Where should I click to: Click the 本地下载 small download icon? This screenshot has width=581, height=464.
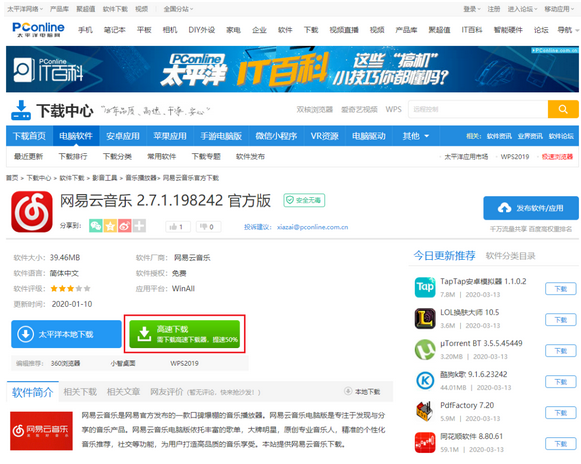348,391
